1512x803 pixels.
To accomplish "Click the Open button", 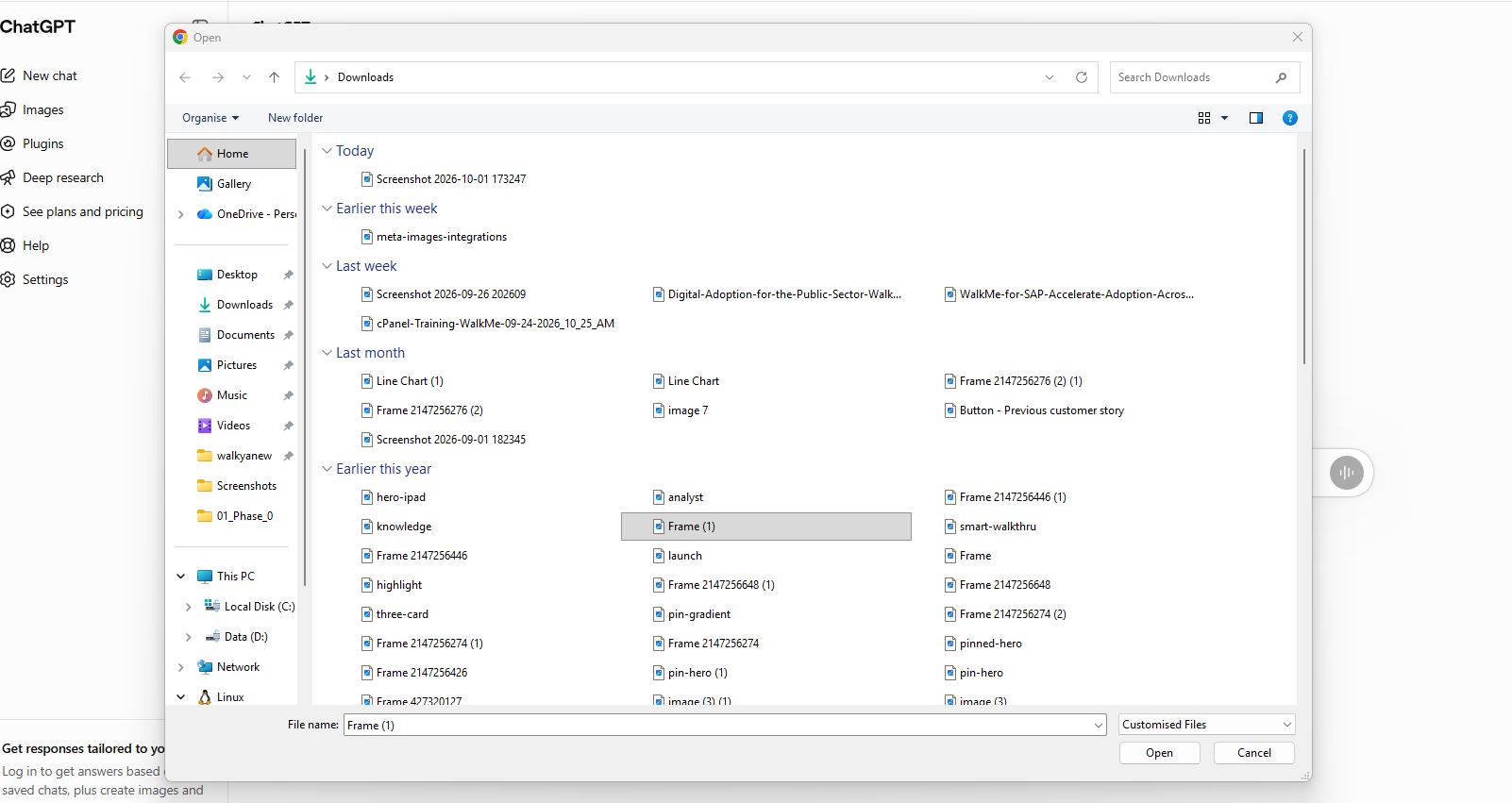I will (1159, 753).
